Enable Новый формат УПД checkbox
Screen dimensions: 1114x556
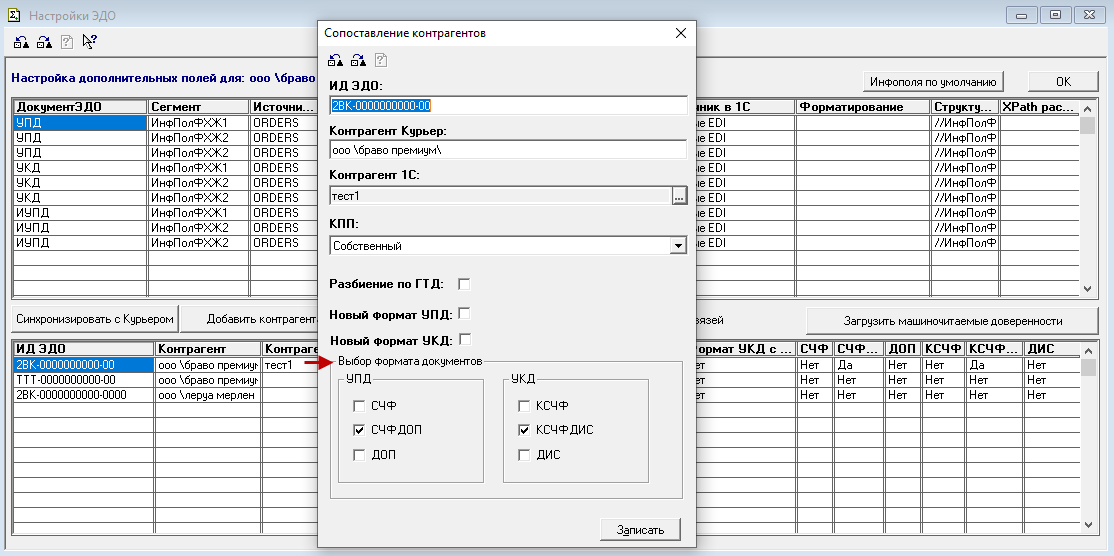pos(465,313)
